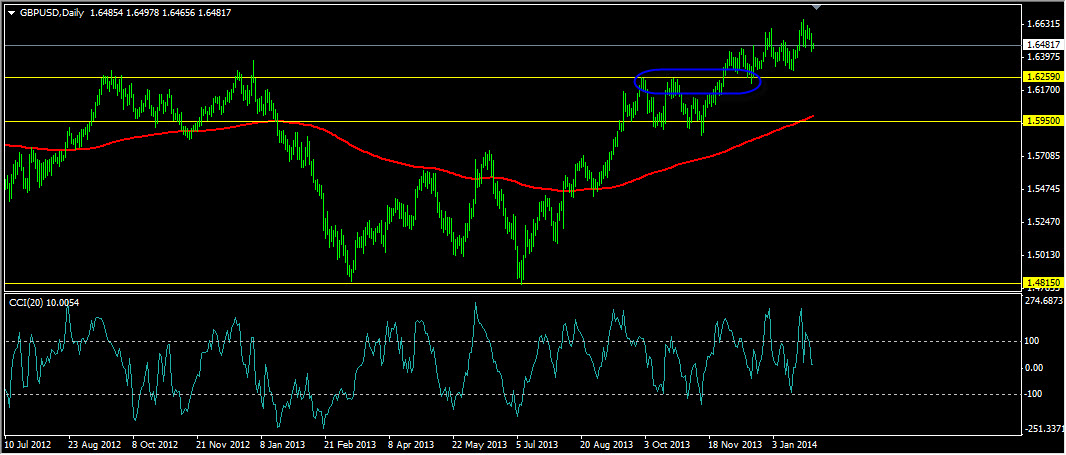Select the yellow 1.62590 price level label
Screen dimensions: 1066x455
coord(1041,76)
